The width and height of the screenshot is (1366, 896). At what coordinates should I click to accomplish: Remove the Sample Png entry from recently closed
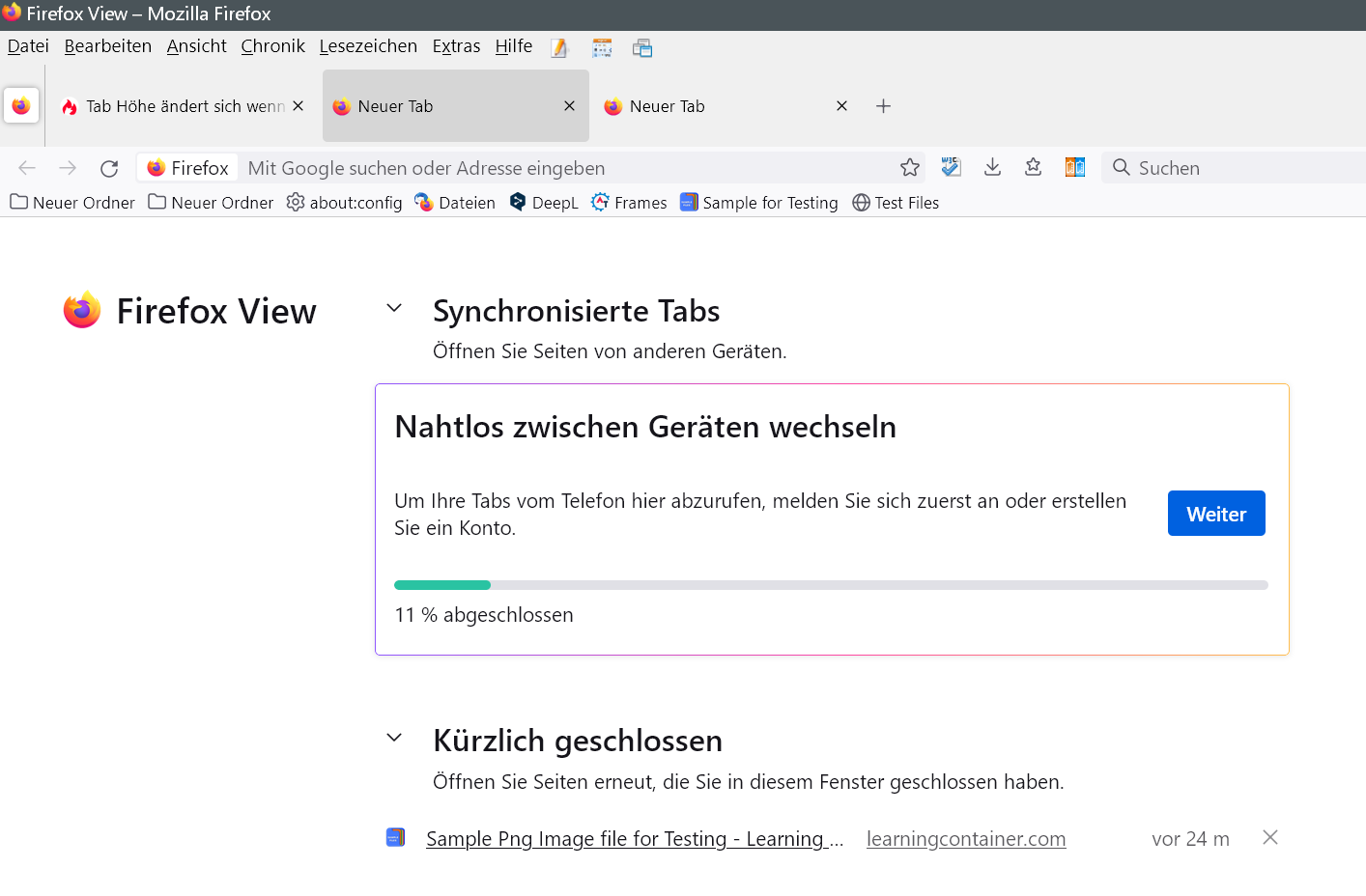pyautogui.click(x=1270, y=838)
